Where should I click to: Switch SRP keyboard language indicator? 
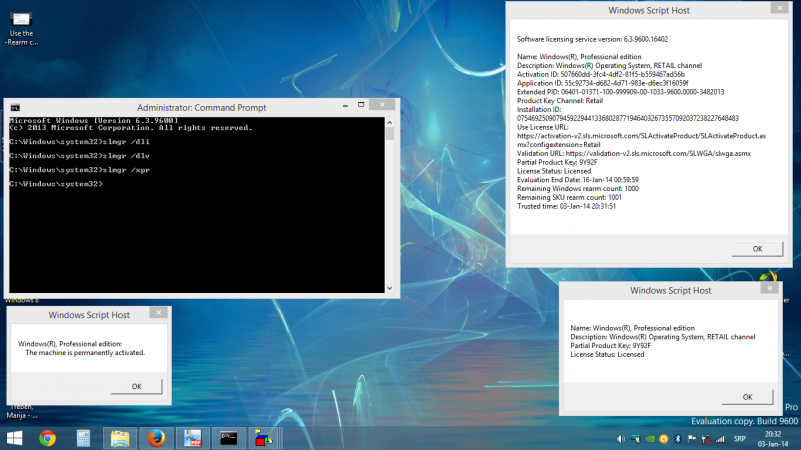[x=740, y=439]
